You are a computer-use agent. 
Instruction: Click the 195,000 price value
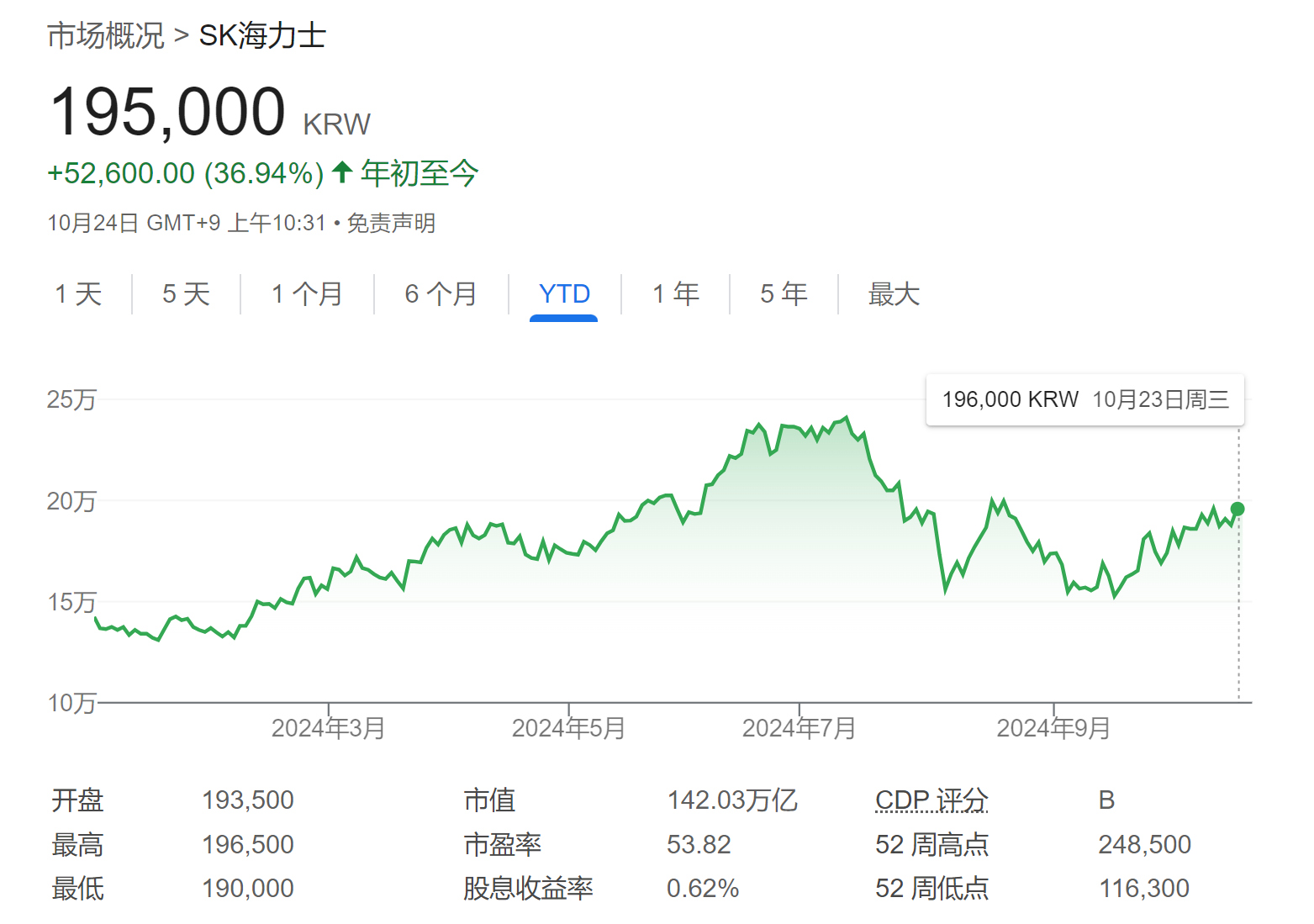pyautogui.click(x=168, y=111)
